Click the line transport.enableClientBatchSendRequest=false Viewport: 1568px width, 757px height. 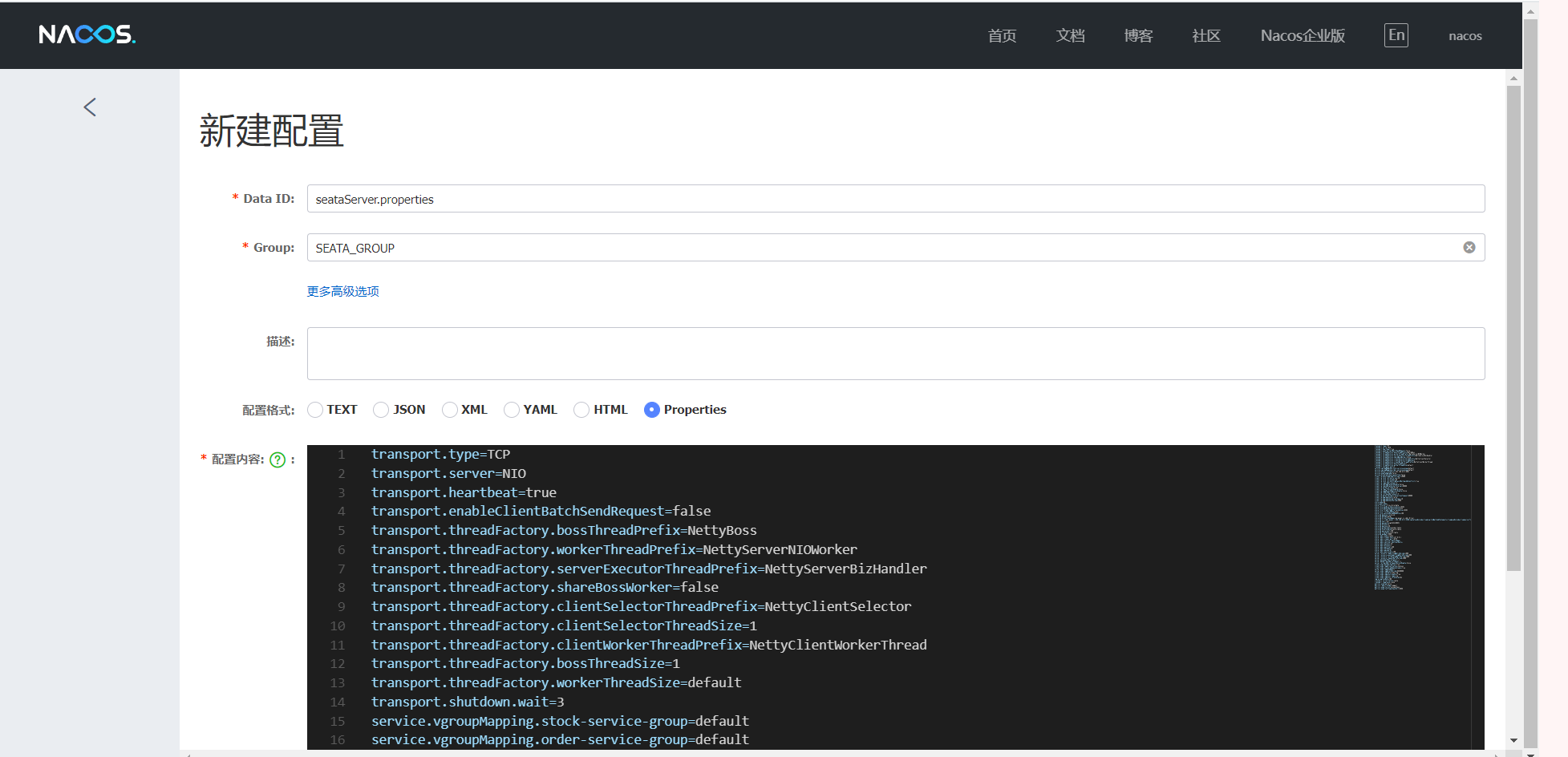point(541,512)
